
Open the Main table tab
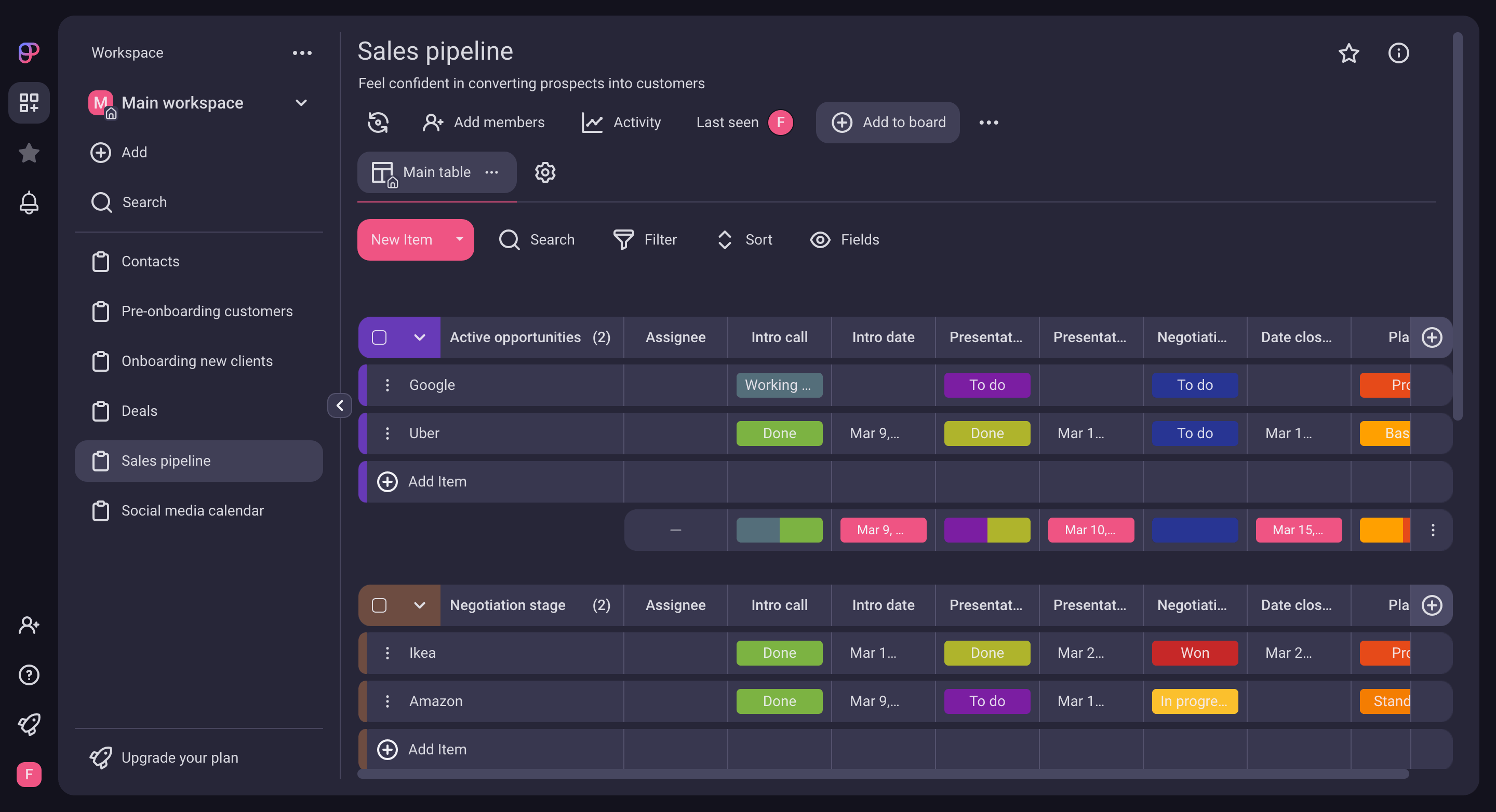(x=436, y=172)
